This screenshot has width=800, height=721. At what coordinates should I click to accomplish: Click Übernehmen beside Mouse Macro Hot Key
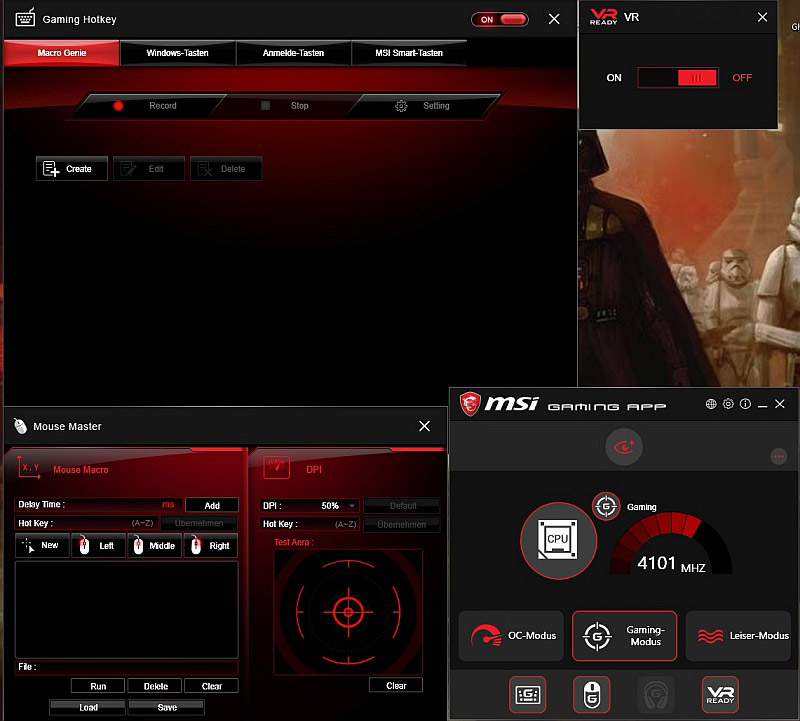[x=199, y=523]
